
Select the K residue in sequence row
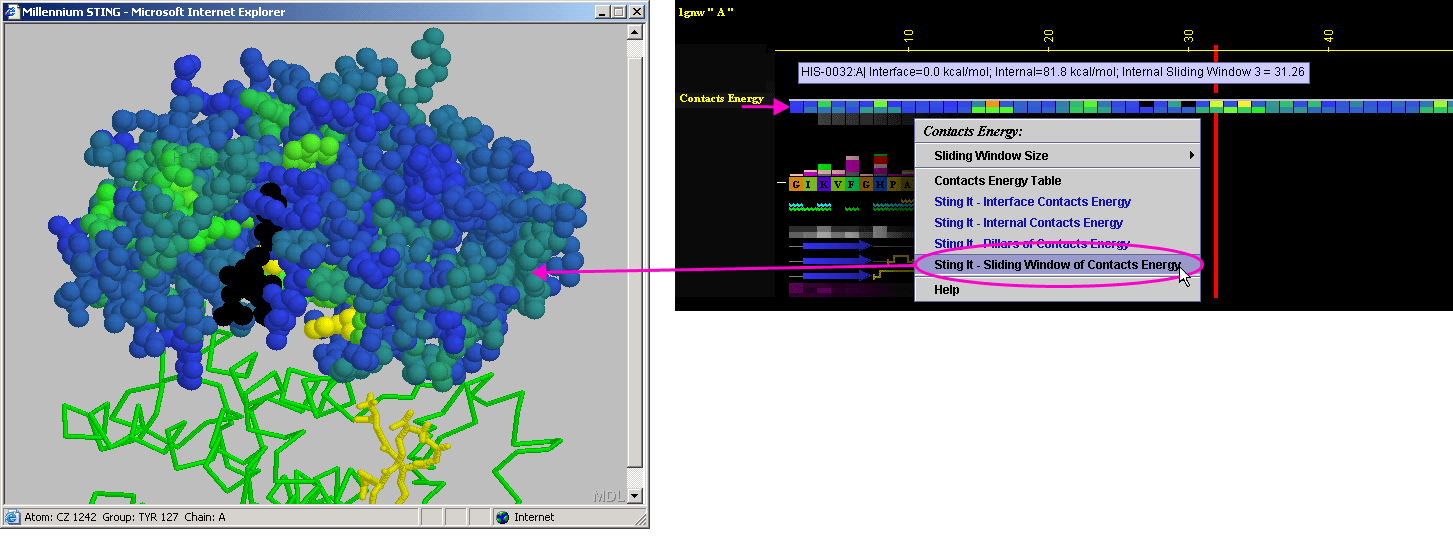click(x=823, y=184)
